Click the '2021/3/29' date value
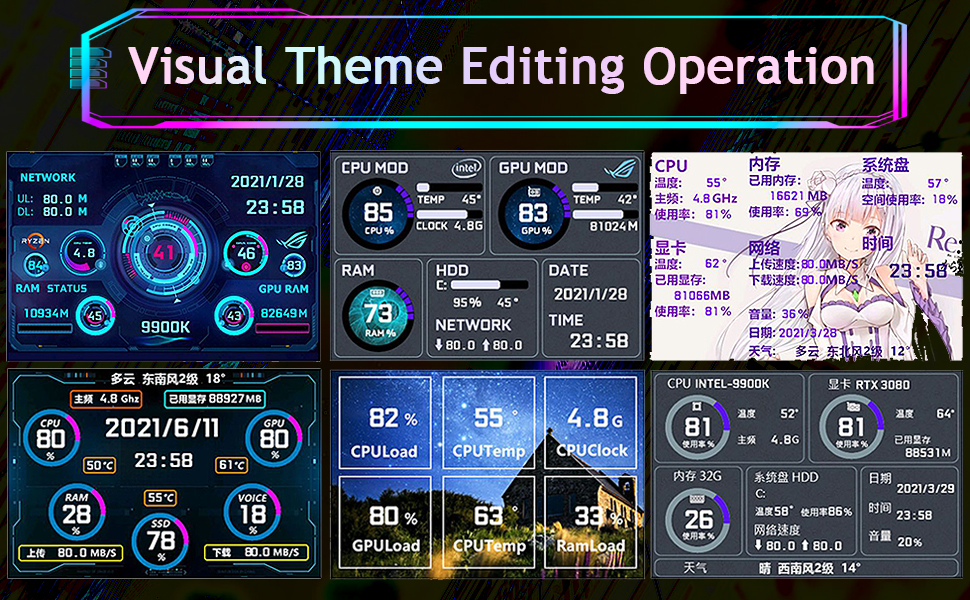 point(925,488)
